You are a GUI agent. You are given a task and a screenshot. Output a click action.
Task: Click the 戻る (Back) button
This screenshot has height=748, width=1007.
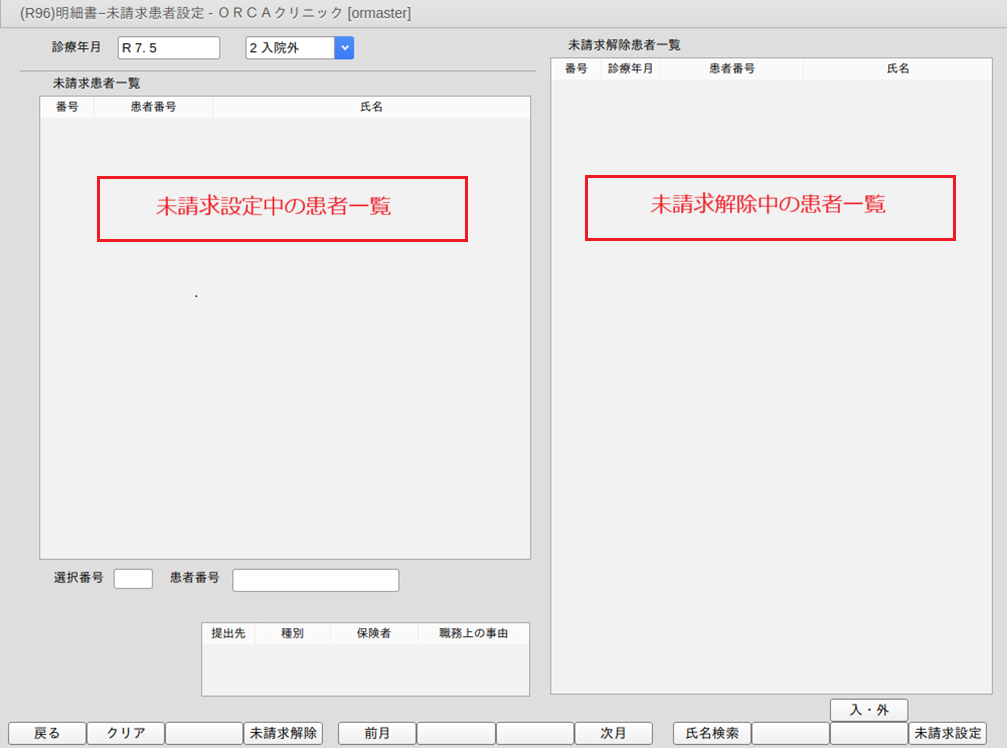pyautogui.click(x=47, y=733)
